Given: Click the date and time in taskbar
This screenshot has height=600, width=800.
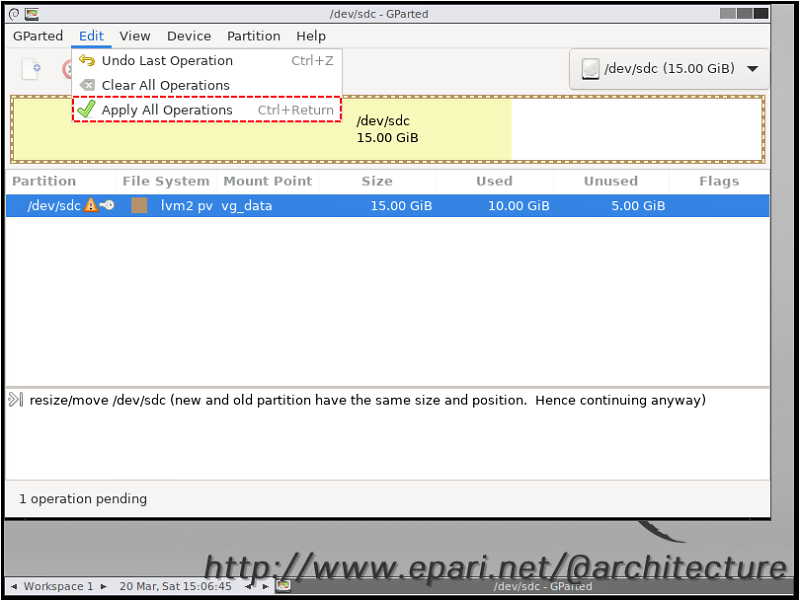Looking at the screenshot, I should coord(175,586).
